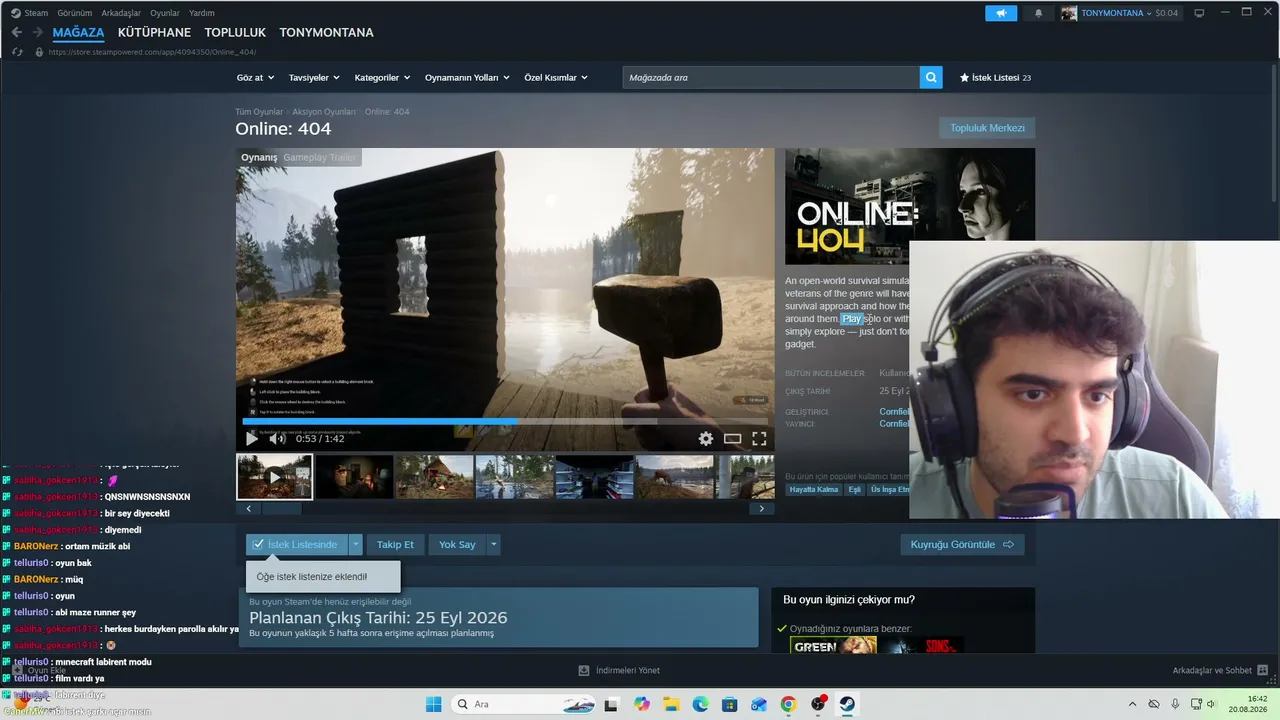This screenshot has width=1280, height=720.
Task: Open Windows Start menu
Action: pos(433,704)
